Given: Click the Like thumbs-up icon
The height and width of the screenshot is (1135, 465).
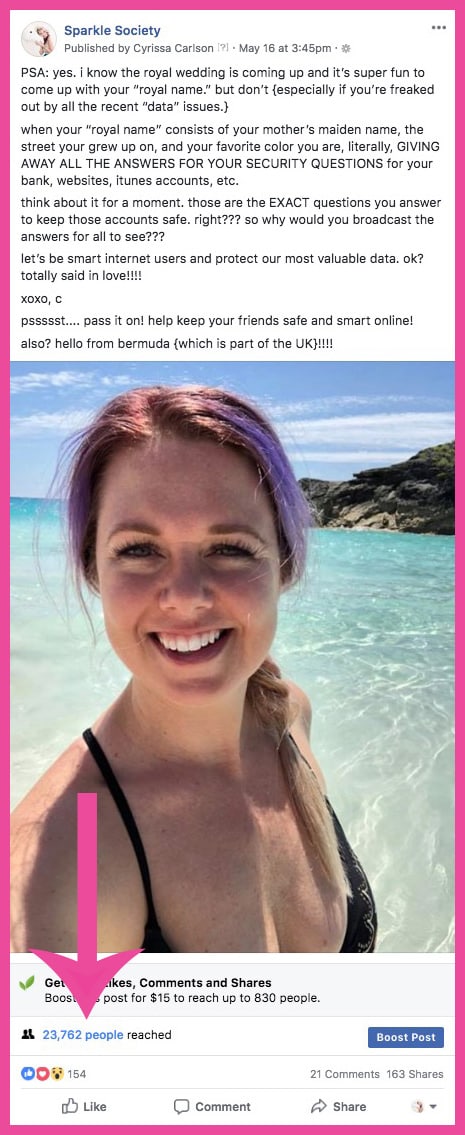Looking at the screenshot, I should (x=70, y=1106).
